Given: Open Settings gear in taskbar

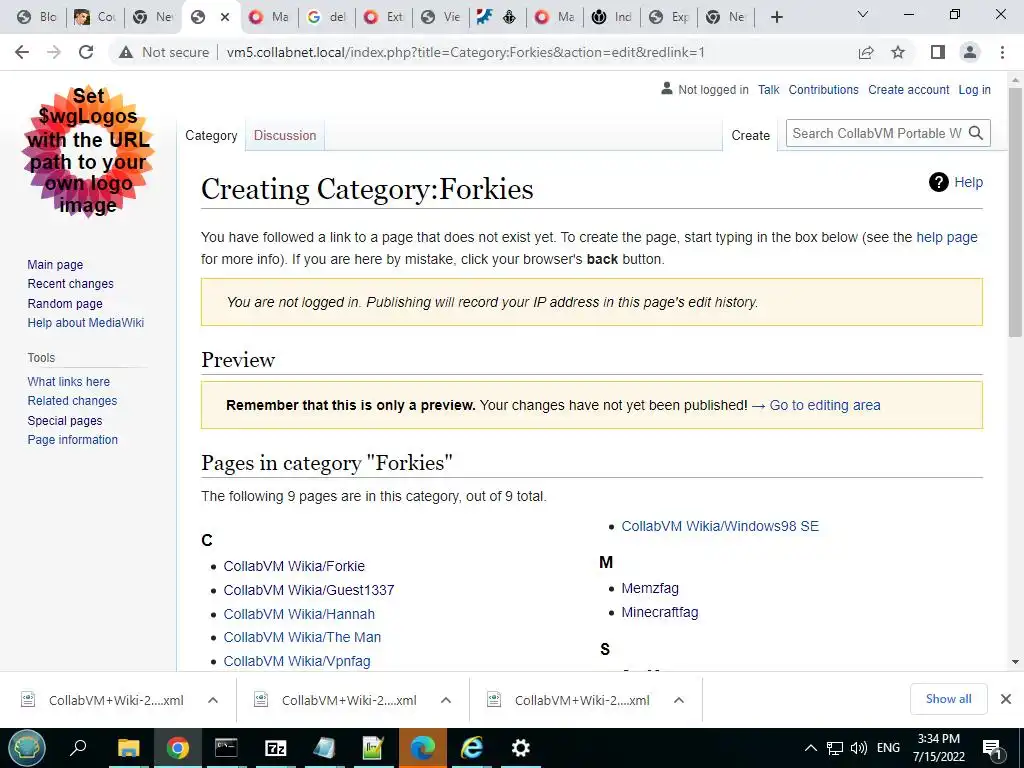Looking at the screenshot, I should tap(520, 748).
